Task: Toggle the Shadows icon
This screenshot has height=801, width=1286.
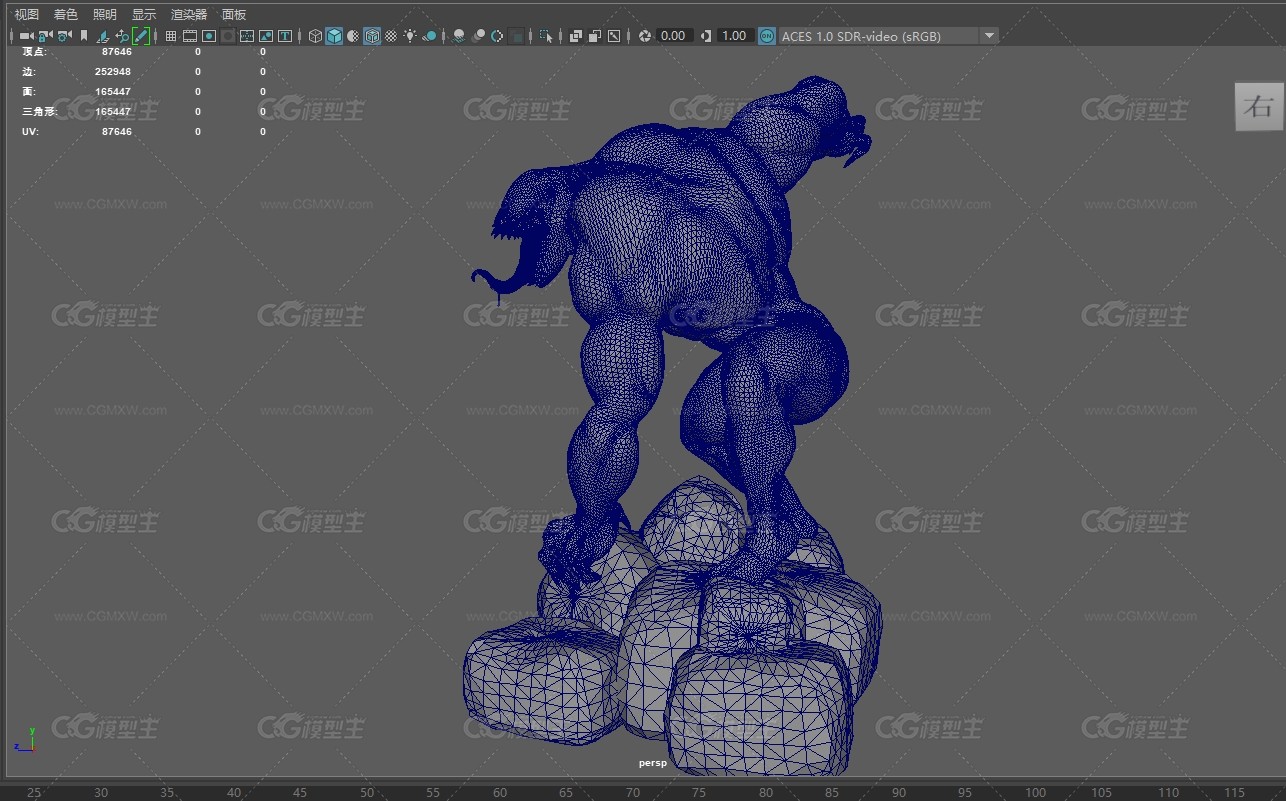Action: [x=430, y=36]
